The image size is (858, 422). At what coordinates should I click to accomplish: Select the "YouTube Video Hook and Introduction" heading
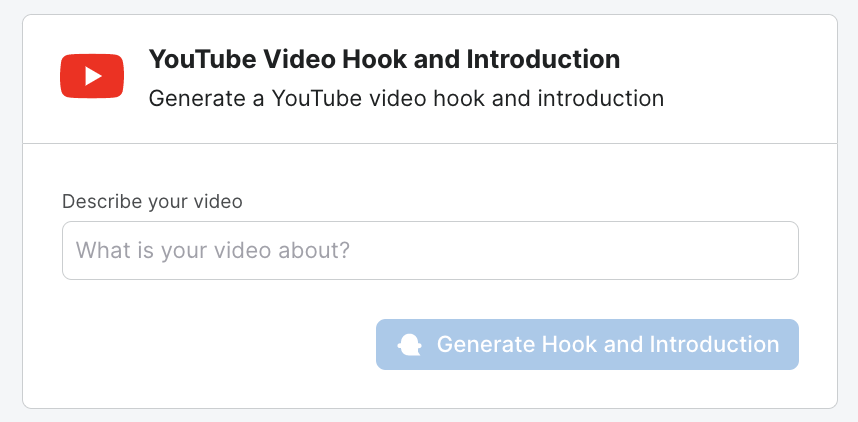tap(384, 59)
